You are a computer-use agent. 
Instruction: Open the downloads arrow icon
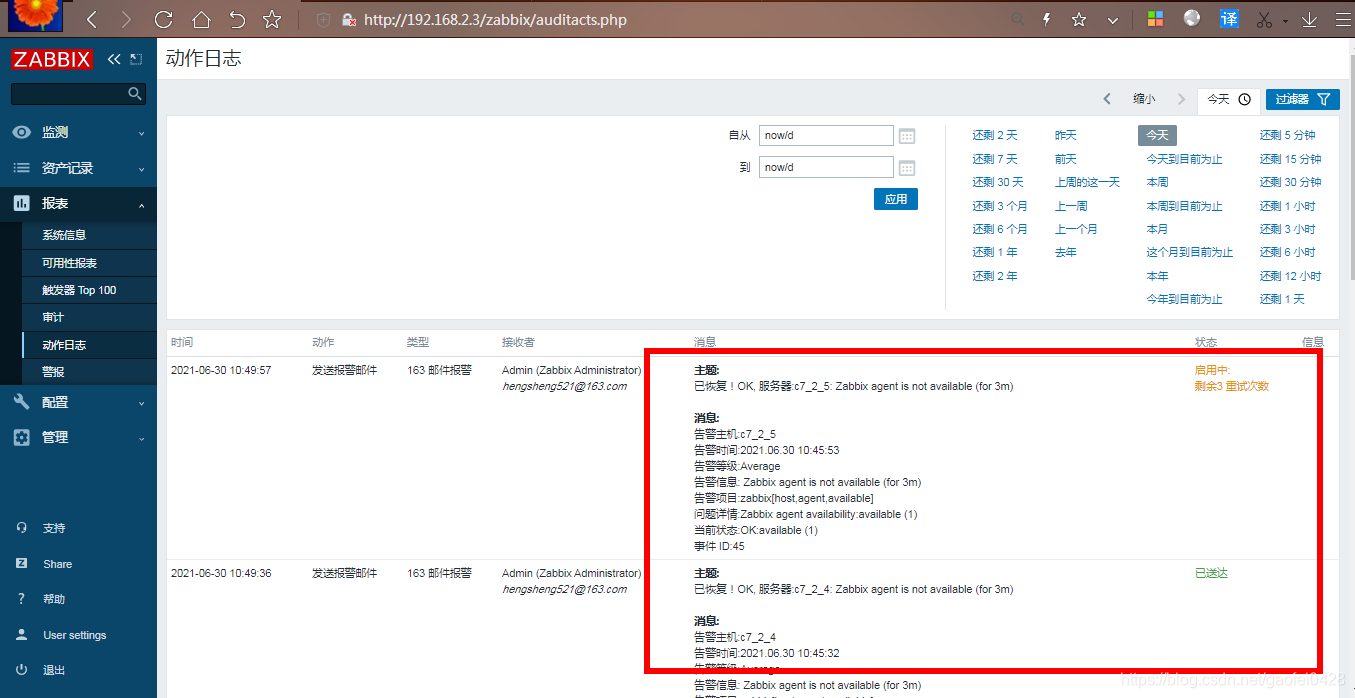[x=1309, y=19]
